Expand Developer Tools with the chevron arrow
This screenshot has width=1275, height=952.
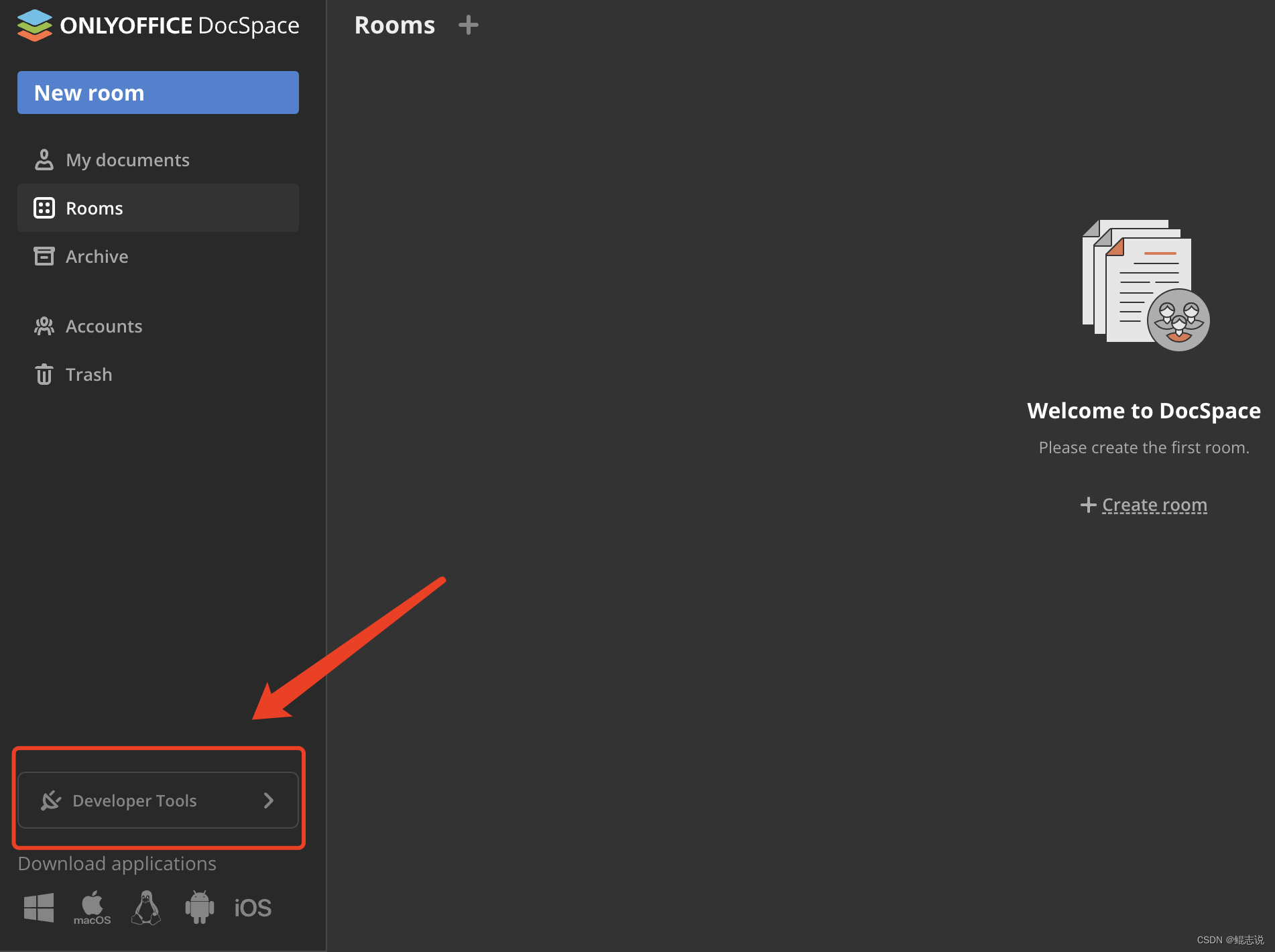pos(269,800)
